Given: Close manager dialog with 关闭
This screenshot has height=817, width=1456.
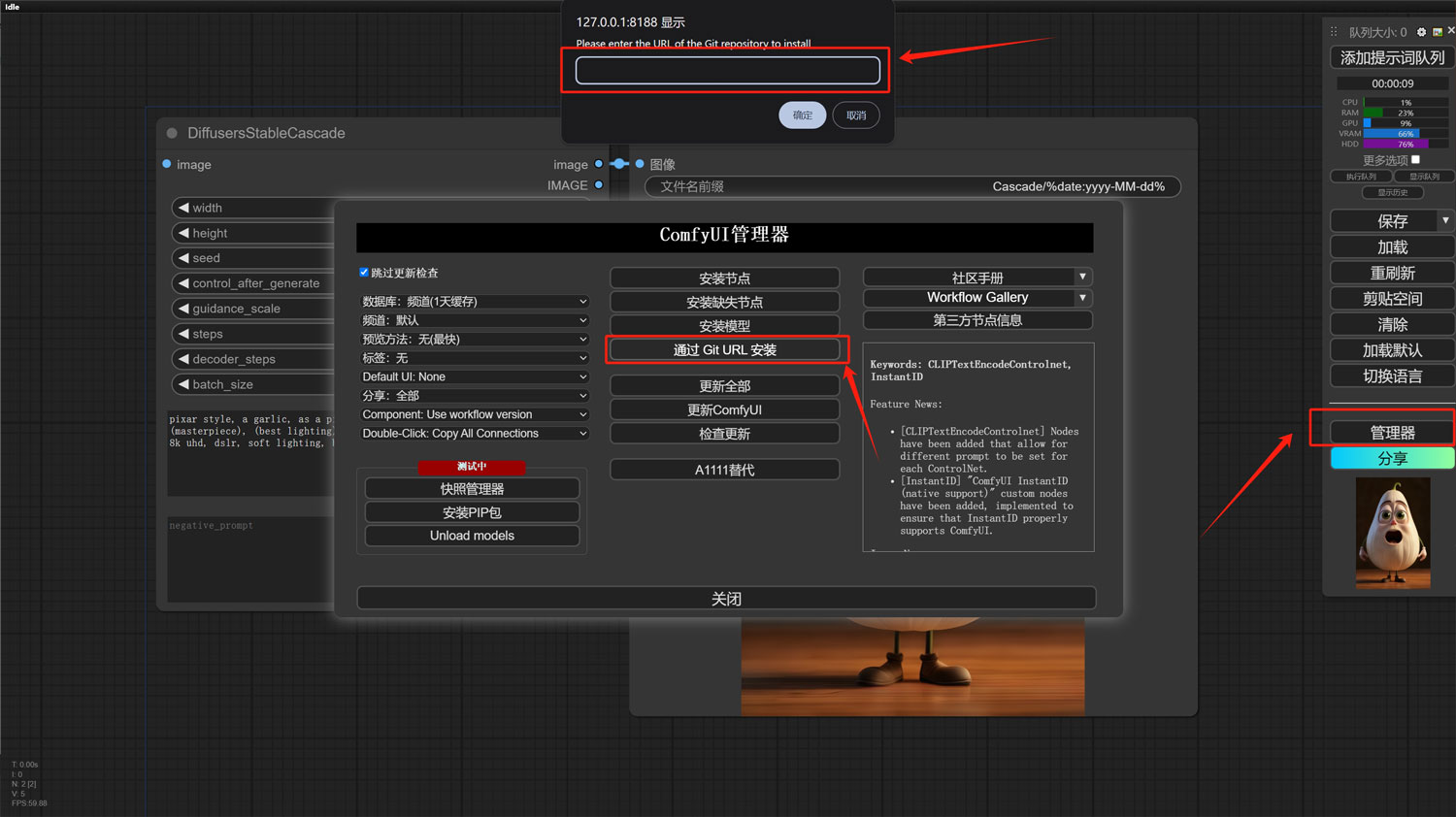Looking at the screenshot, I should (726, 599).
